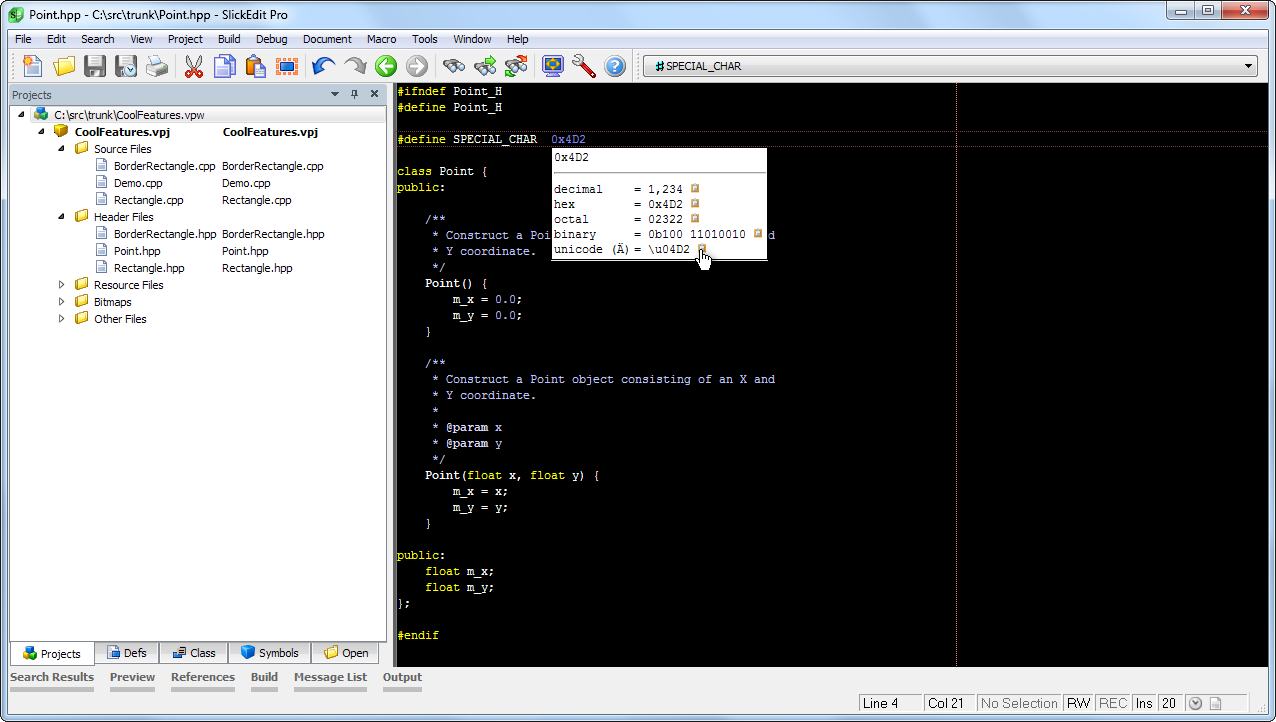Toggle the Ins insert mode indicator
Viewport: 1276px width, 722px height.
coord(1144,703)
